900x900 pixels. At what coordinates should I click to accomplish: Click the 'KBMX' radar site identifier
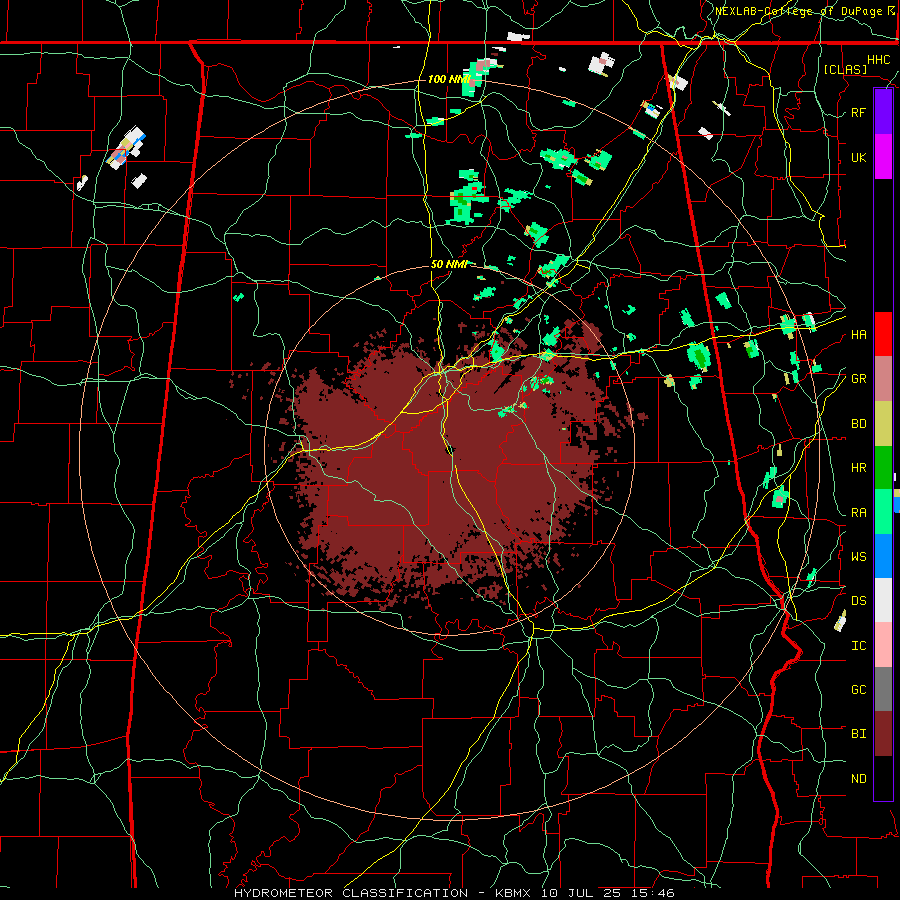pyautogui.click(x=513, y=893)
